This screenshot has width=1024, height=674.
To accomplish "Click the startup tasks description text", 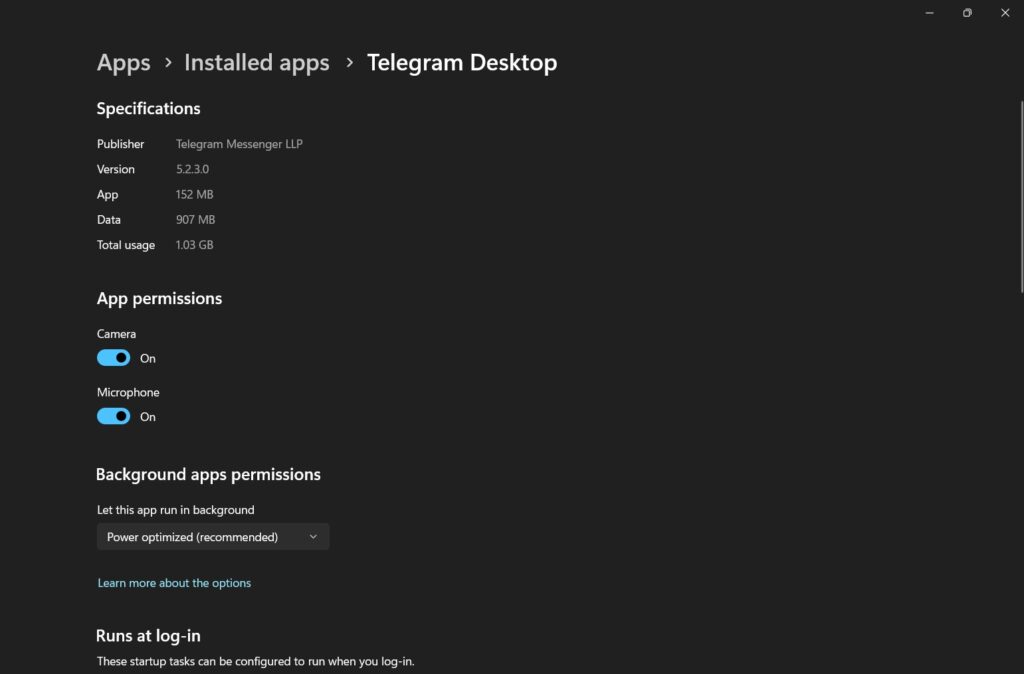I will [255, 661].
